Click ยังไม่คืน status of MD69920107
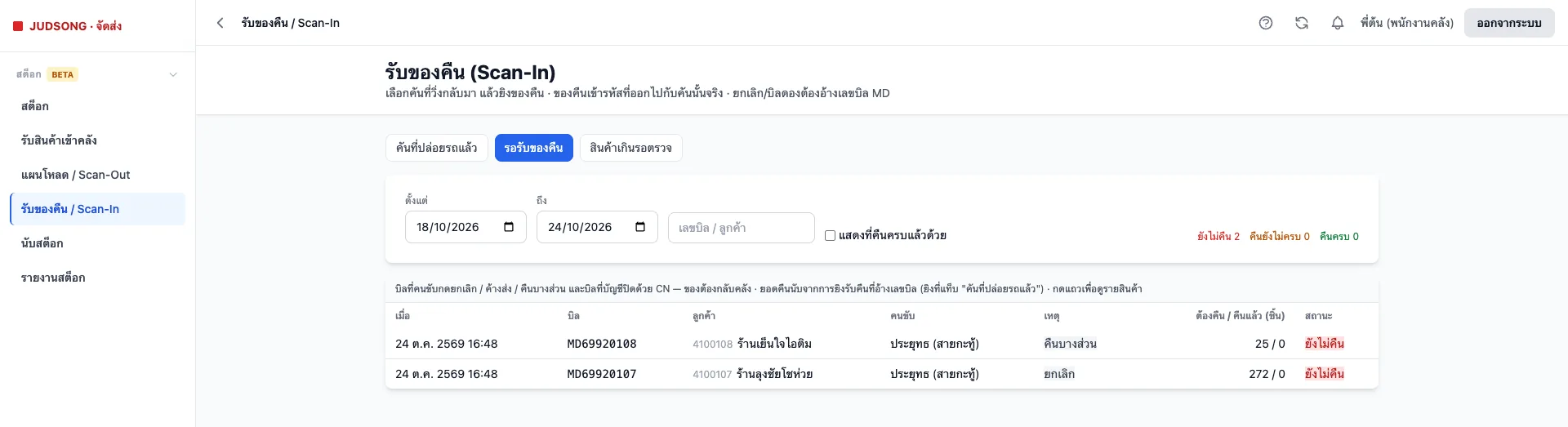This screenshot has height=427, width=1568. [1325, 374]
